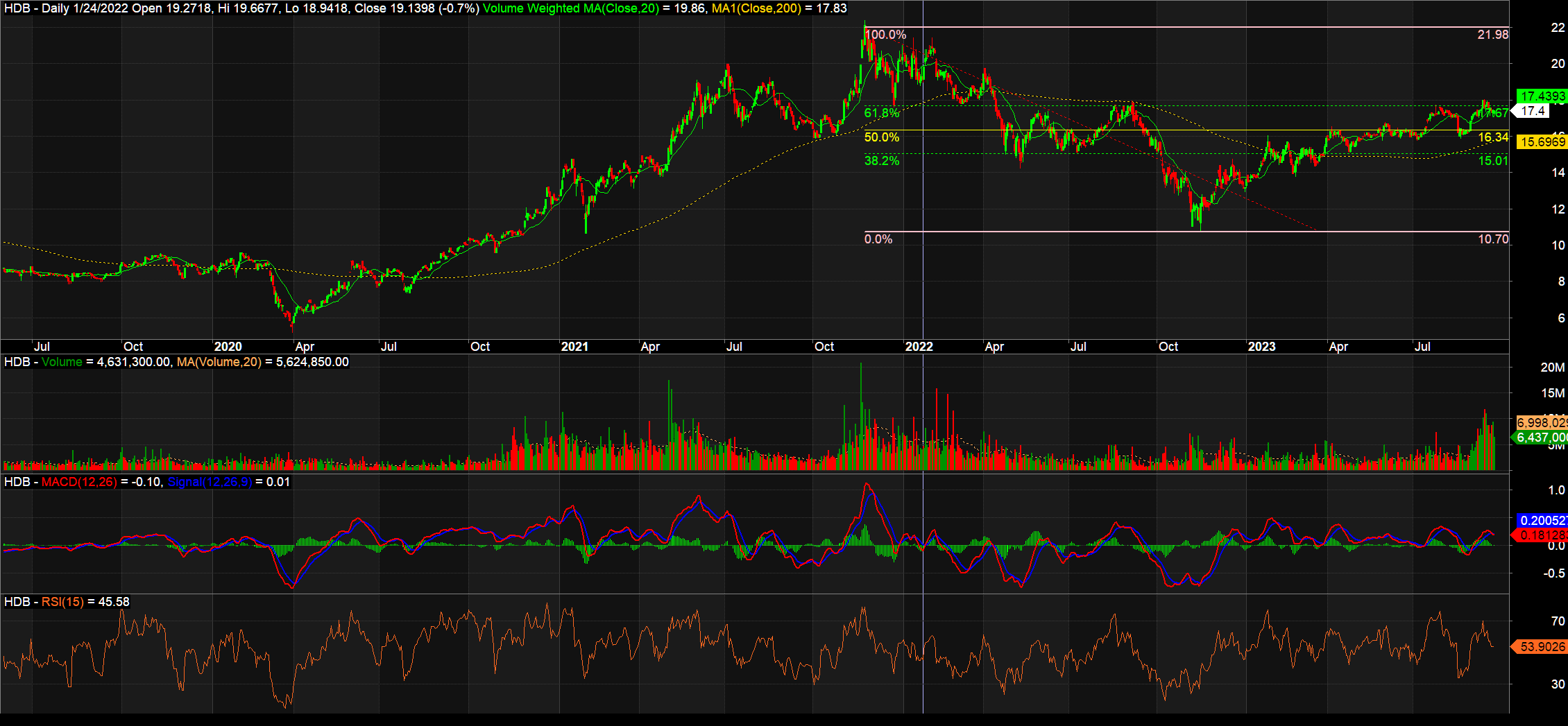Click the 6 price axis label

point(1561,318)
